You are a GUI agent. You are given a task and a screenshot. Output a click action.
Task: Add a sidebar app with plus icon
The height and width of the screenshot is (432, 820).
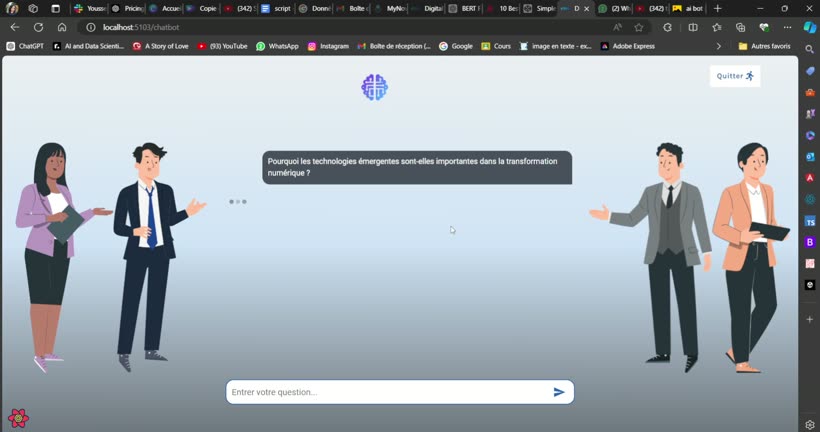[810, 319]
